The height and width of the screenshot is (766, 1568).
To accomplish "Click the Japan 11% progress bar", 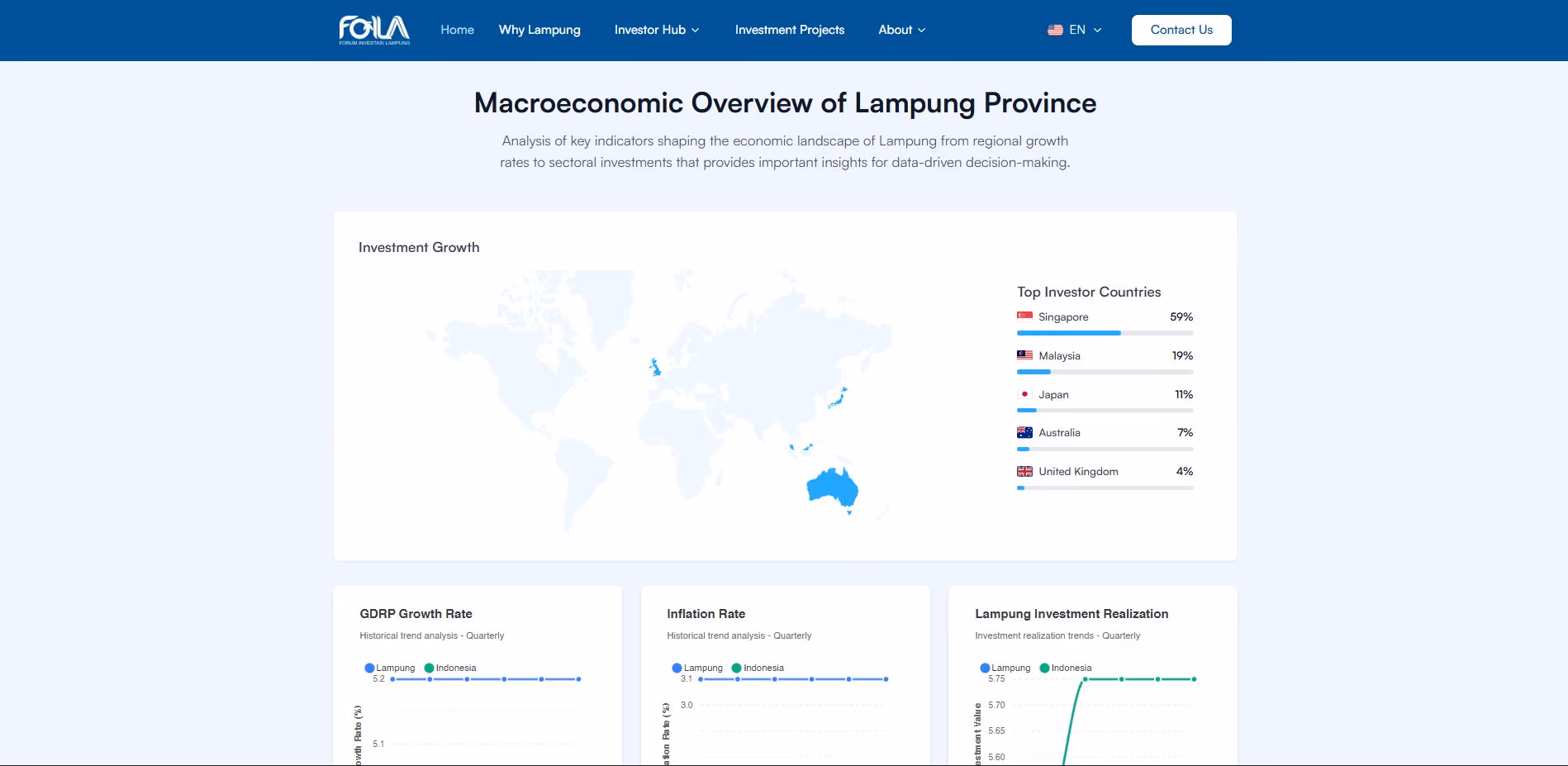I will point(1105,410).
